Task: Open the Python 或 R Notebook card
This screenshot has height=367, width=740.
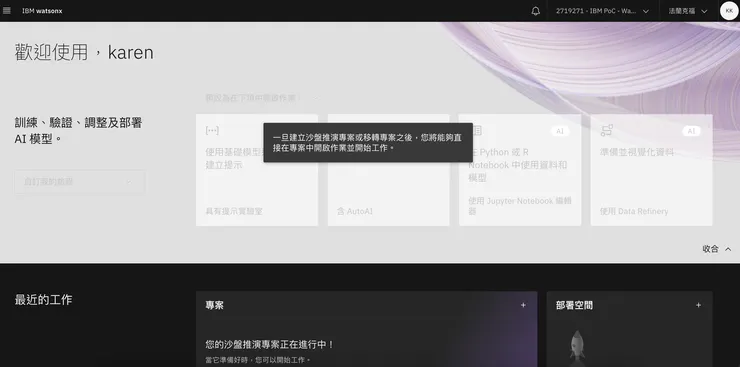Action: click(520, 170)
